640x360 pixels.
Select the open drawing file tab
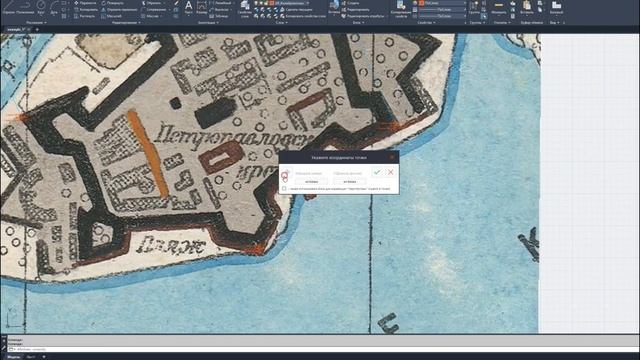coord(16,29)
